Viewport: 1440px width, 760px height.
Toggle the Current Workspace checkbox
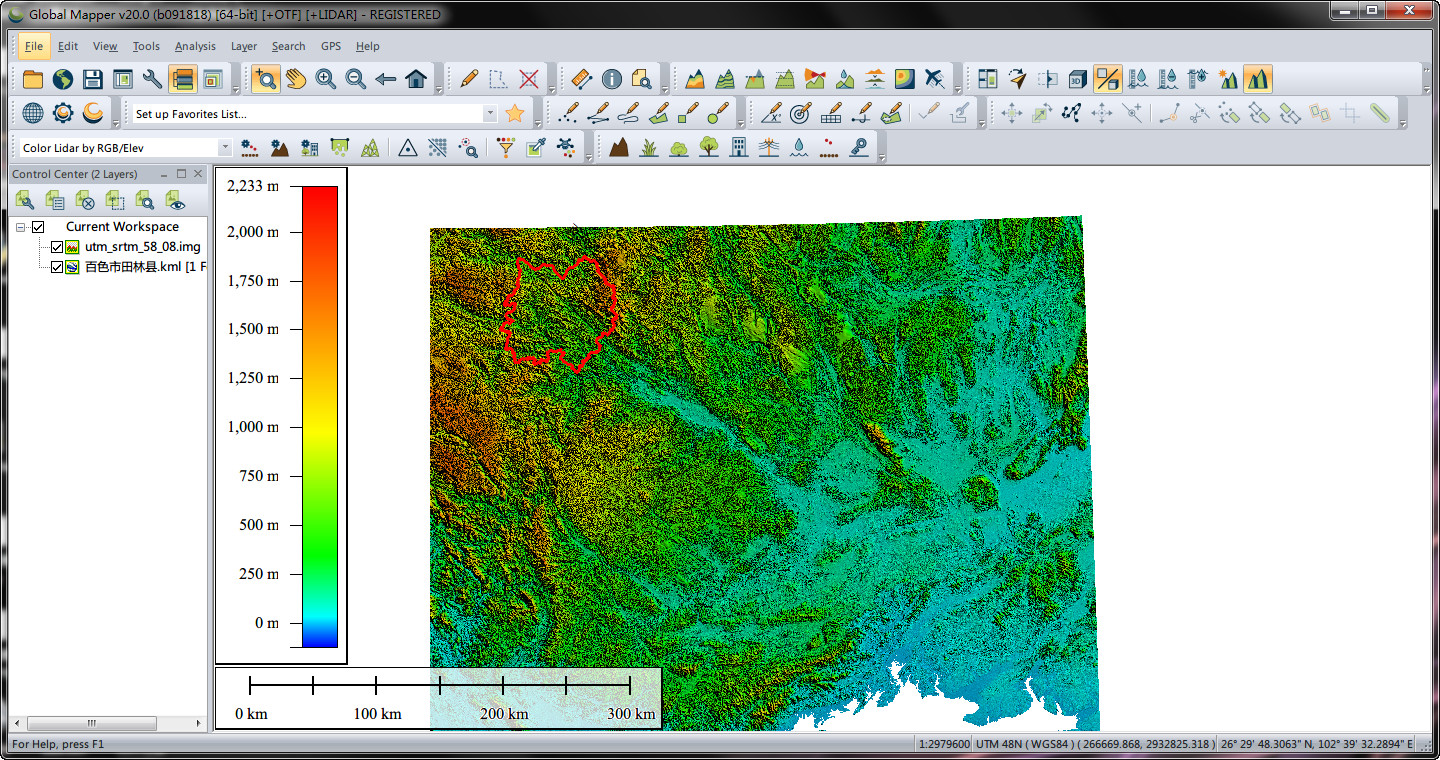pos(38,227)
